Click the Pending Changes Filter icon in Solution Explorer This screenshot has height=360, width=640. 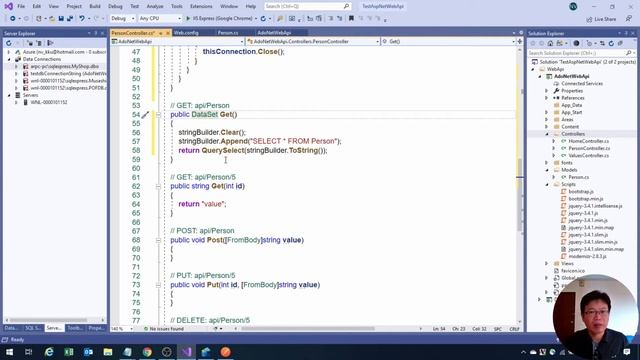[589, 43]
